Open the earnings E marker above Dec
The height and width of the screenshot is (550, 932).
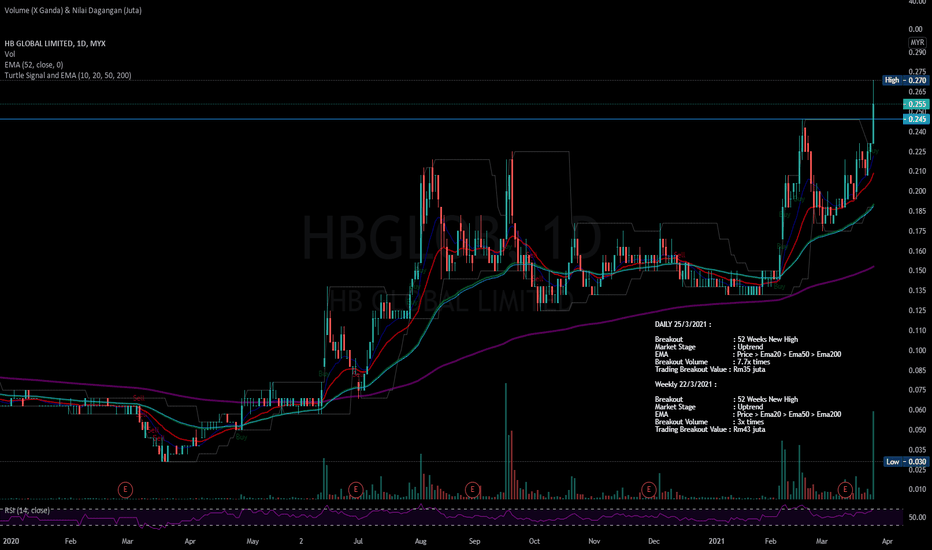(x=648, y=489)
